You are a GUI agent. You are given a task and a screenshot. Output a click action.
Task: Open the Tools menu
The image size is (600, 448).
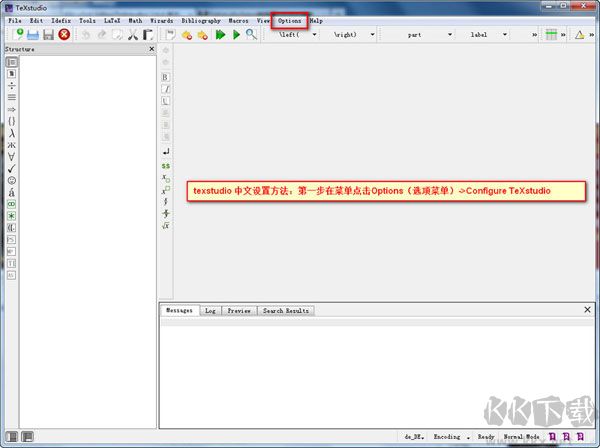(87, 21)
